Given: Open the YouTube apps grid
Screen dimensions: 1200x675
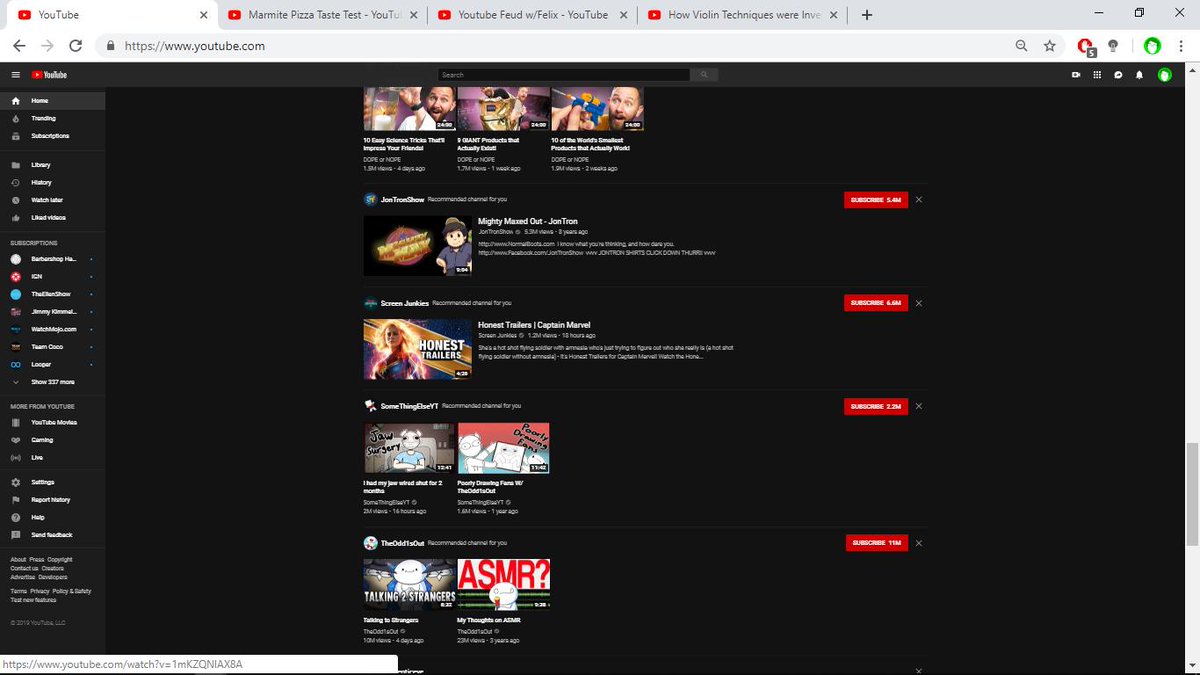Looking at the screenshot, I should coord(1097,75).
